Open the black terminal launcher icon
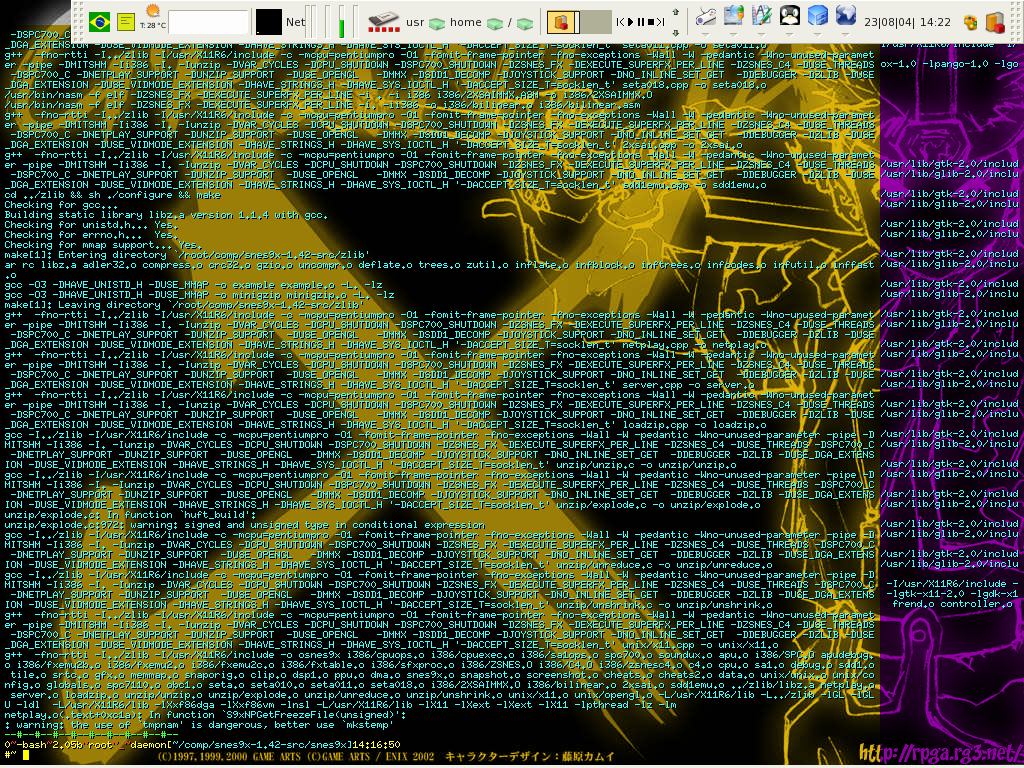 [x=268, y=22]
